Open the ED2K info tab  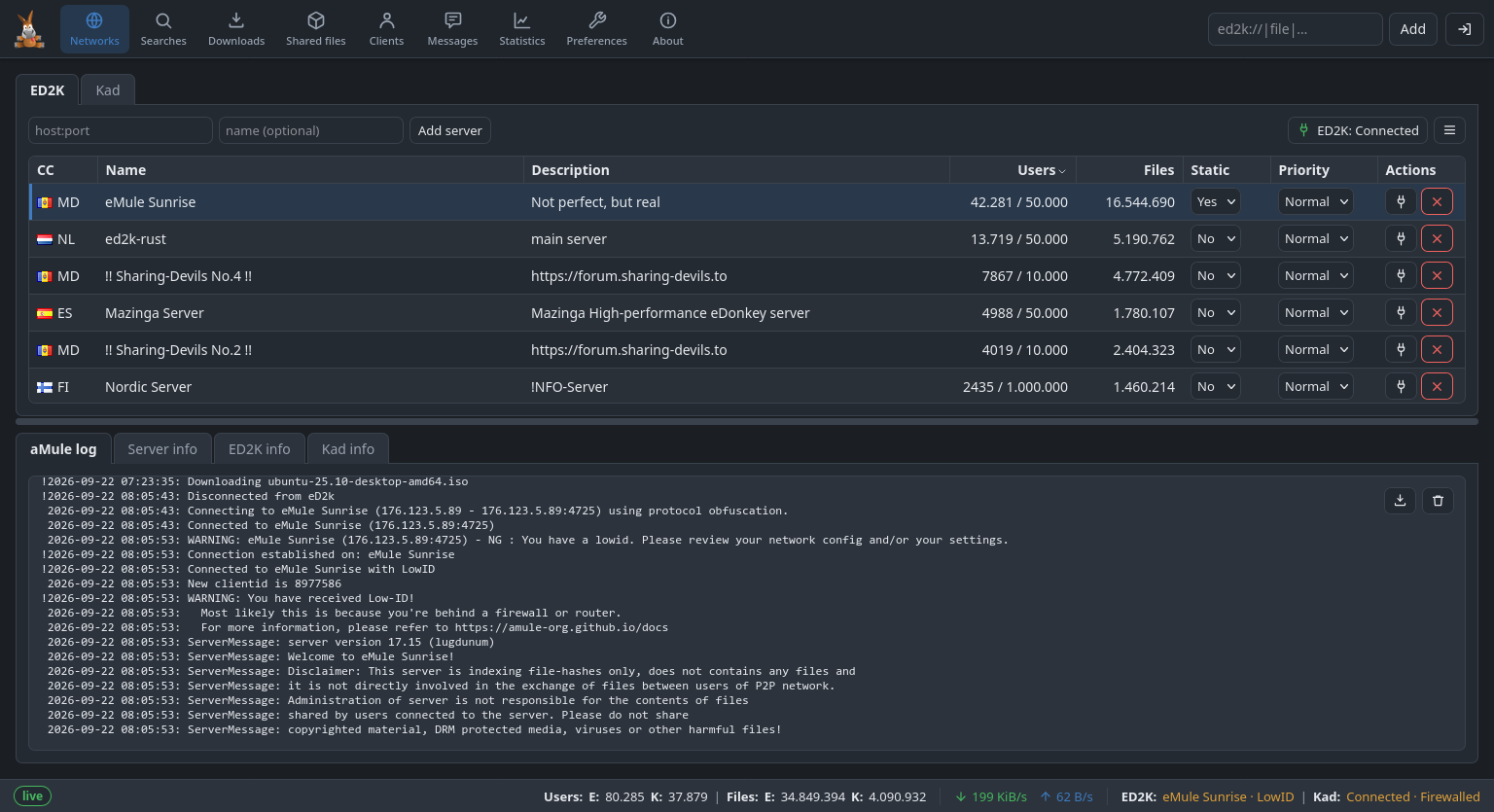pos(260,449)
